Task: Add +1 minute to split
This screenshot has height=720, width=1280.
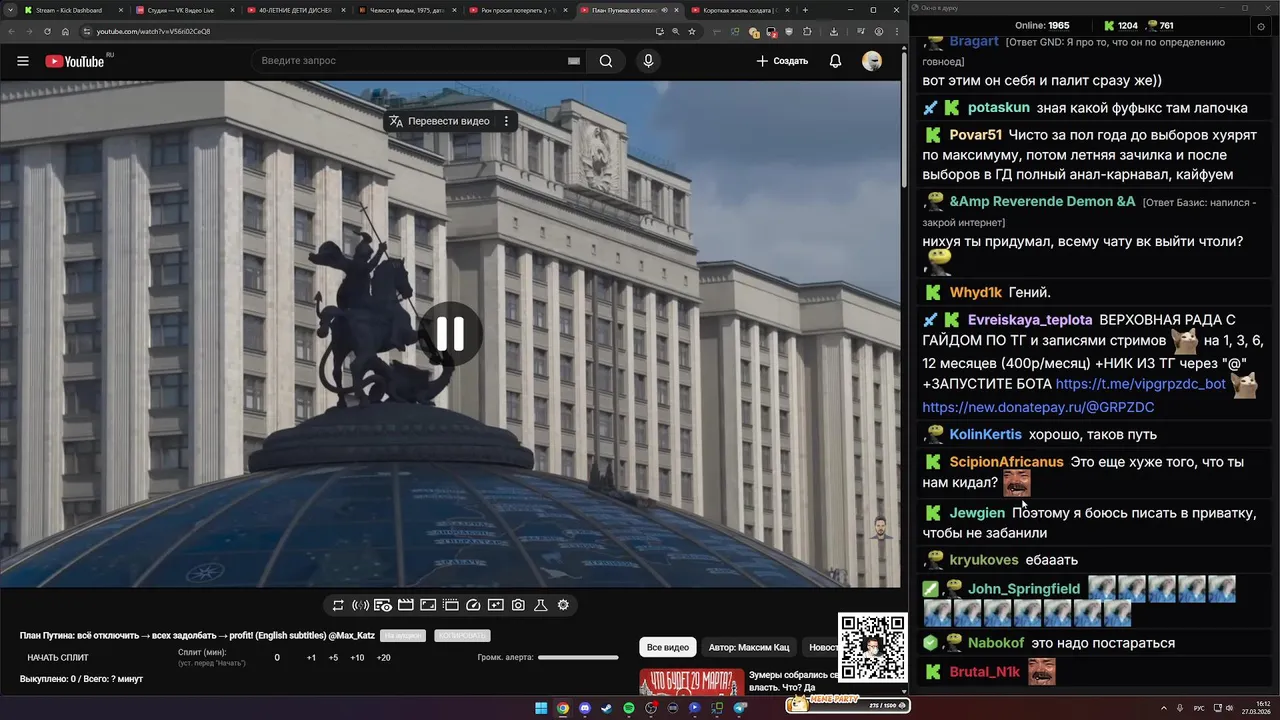Action: [x=311, y=658]
